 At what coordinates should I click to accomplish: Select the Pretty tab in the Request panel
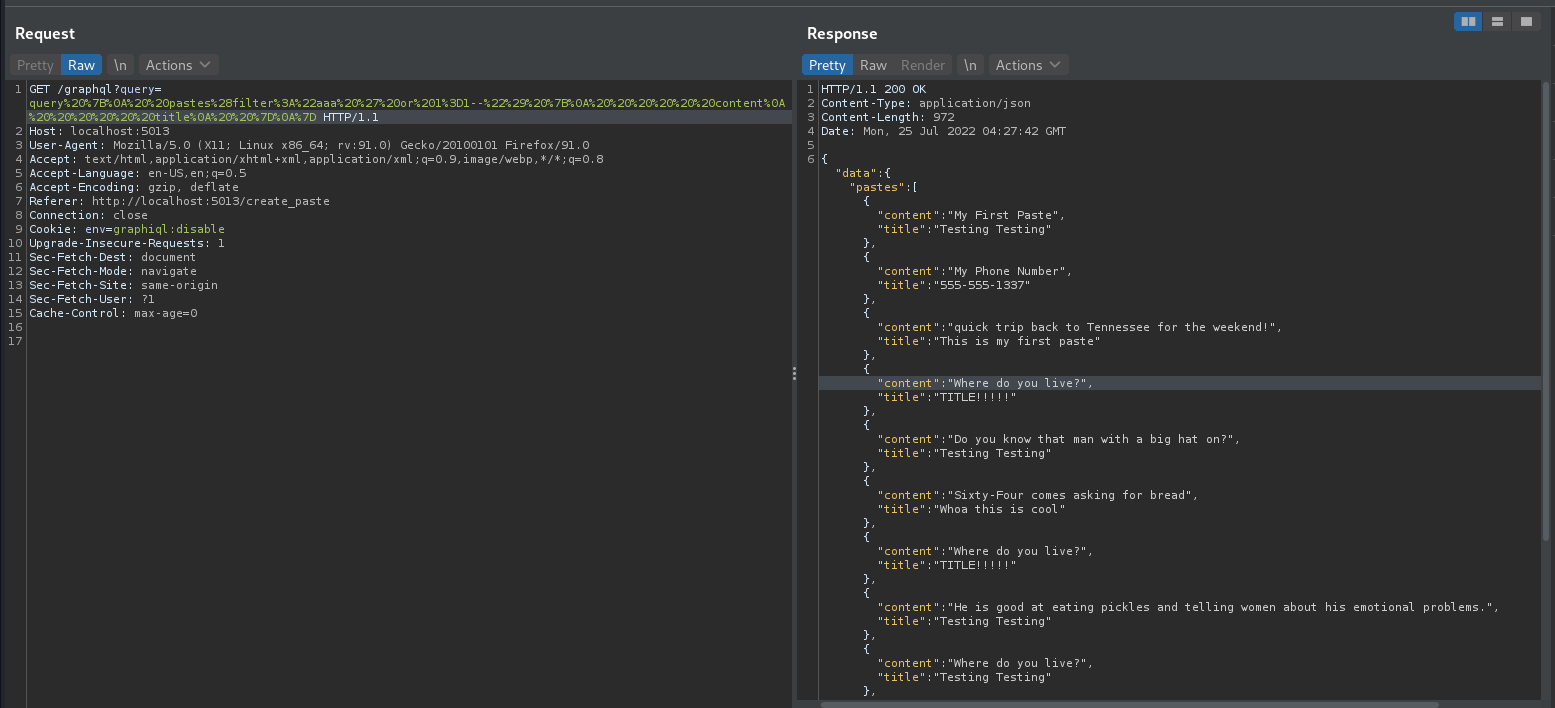coord(34,64)
